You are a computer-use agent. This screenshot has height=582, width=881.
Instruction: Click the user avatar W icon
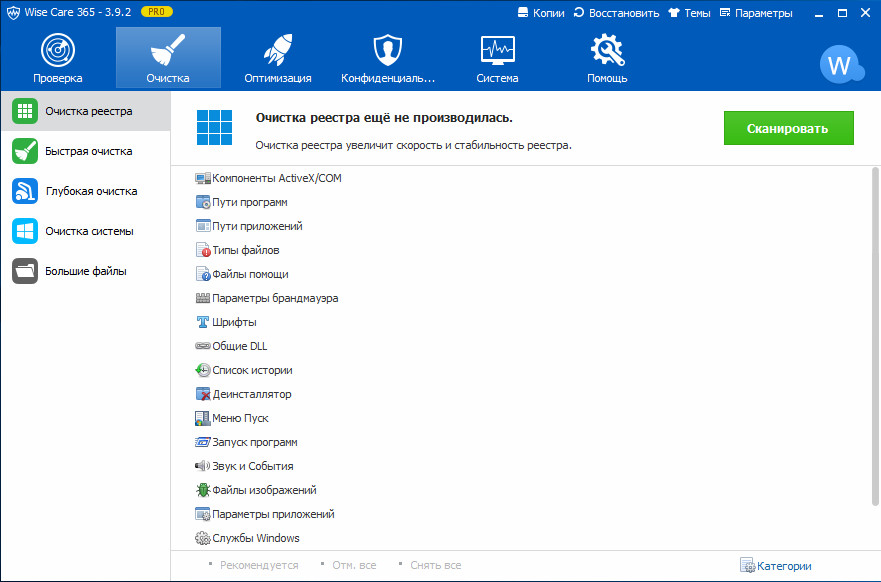[841, 65]
